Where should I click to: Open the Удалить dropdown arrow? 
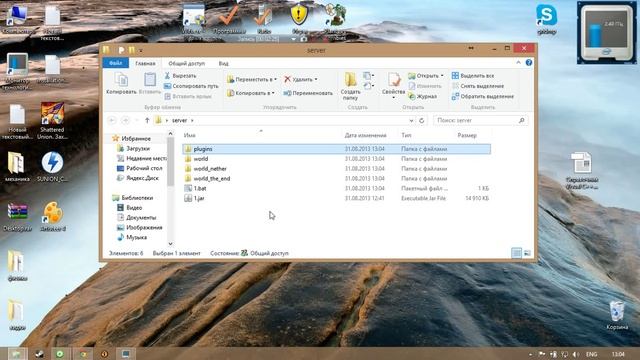[316, 80]
